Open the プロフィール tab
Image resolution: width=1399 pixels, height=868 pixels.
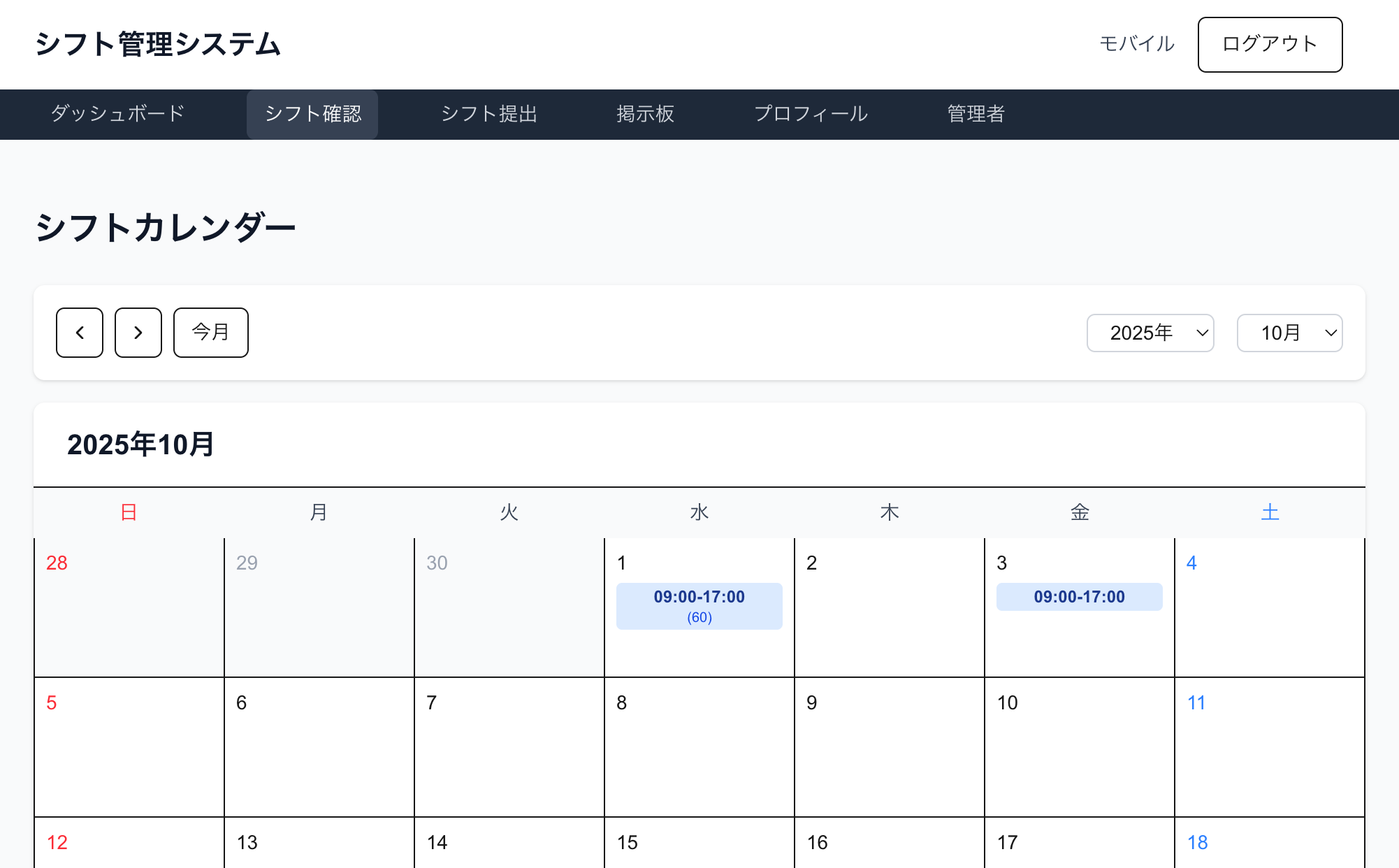(811, 114)
